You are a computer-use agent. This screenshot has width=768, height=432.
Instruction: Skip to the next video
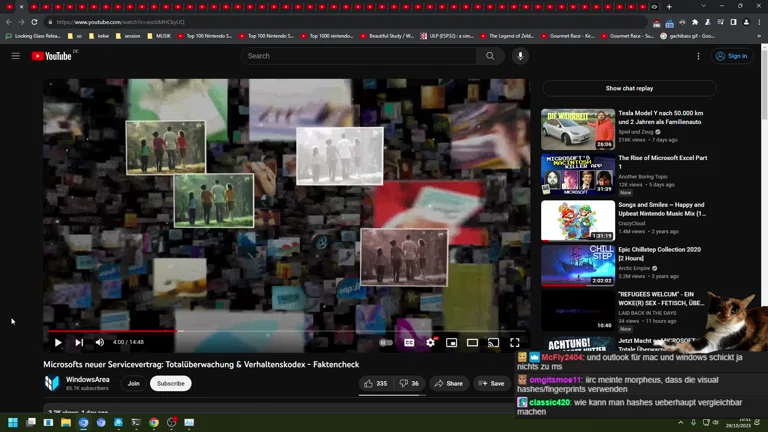(x=79, y=343)
